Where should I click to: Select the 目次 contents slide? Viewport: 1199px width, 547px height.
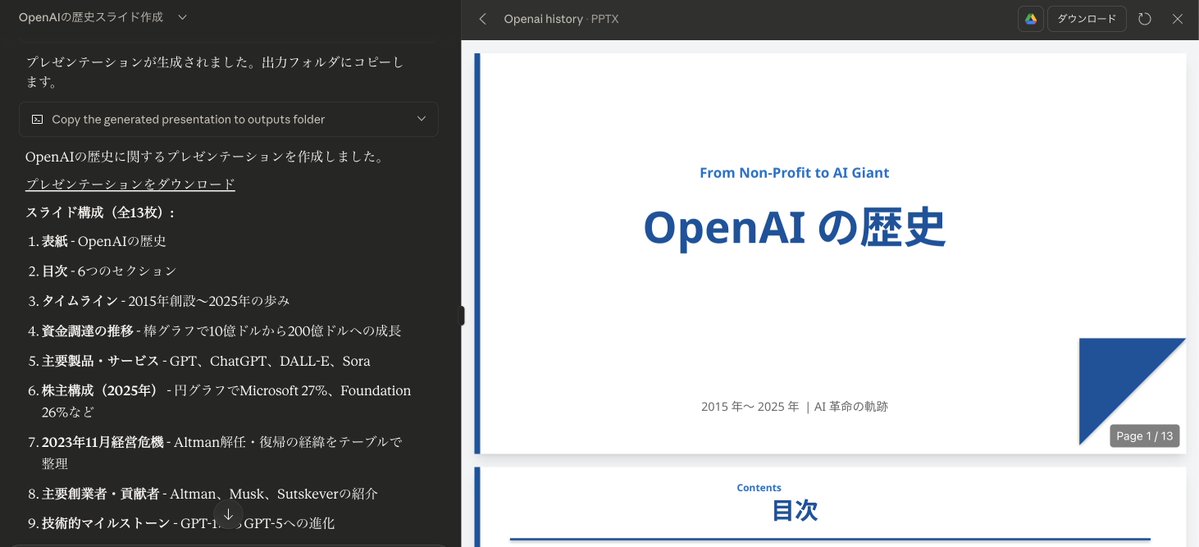coord(830,507)
